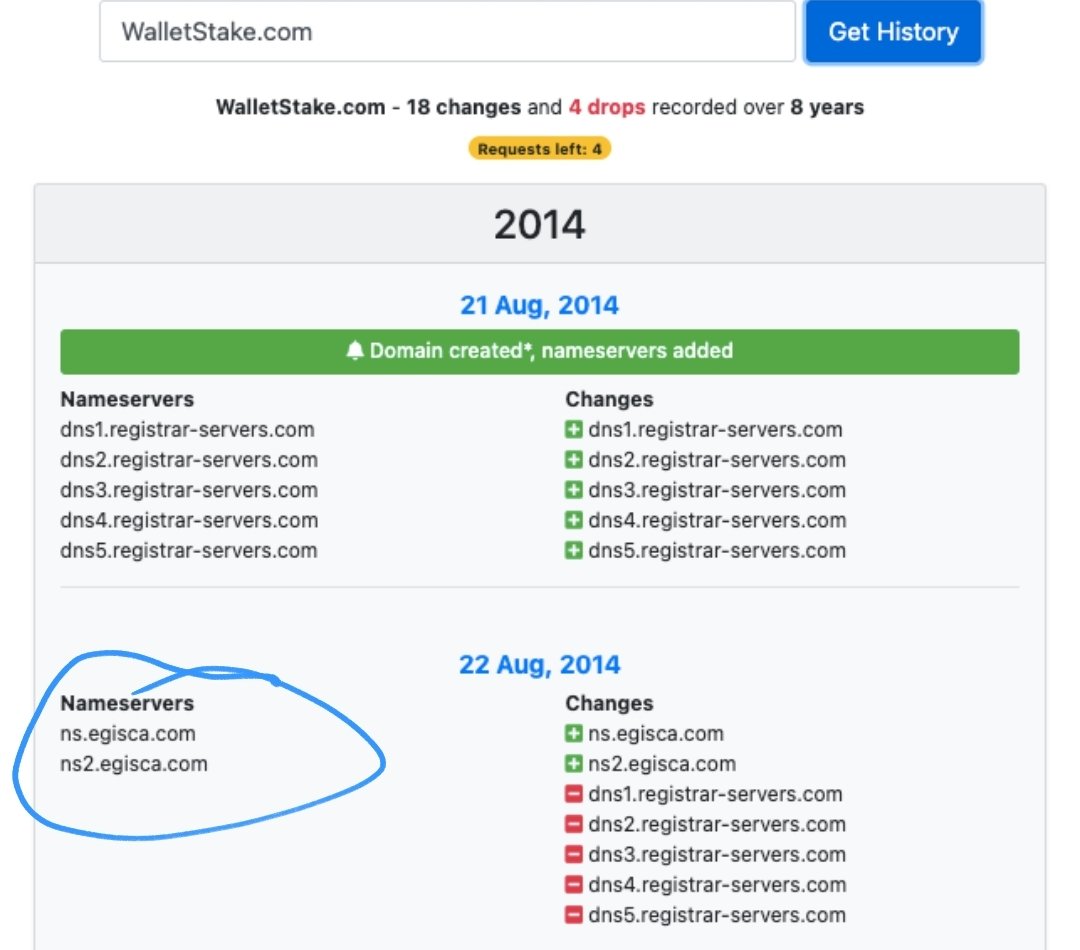Click green plus icon beside dns4.registrar-servers.com
The image size is (1080, 950).
click(x=574, y=520)
